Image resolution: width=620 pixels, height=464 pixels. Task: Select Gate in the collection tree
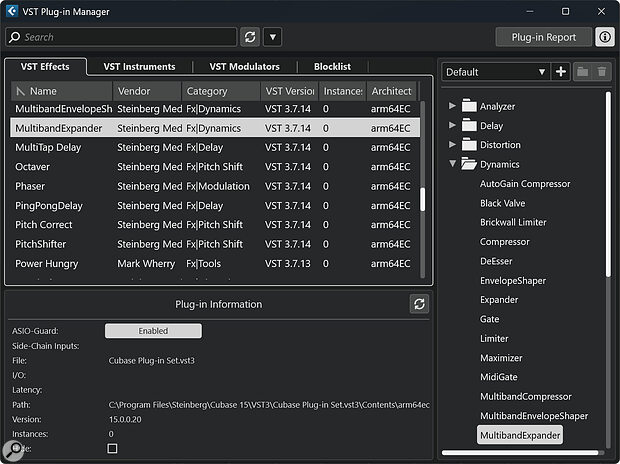[x=489, y=319]
